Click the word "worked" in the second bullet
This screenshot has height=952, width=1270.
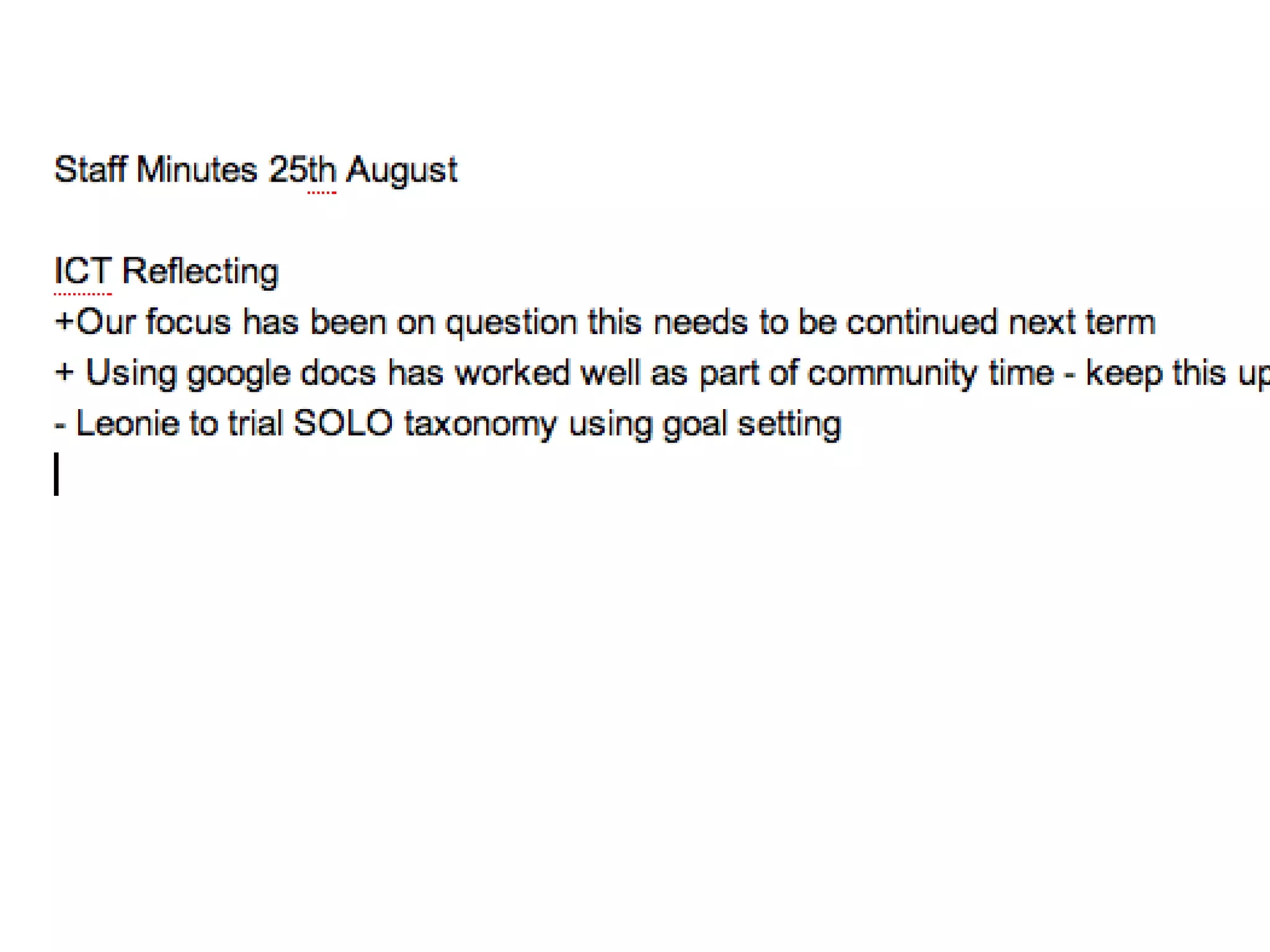tap(512, 372)
